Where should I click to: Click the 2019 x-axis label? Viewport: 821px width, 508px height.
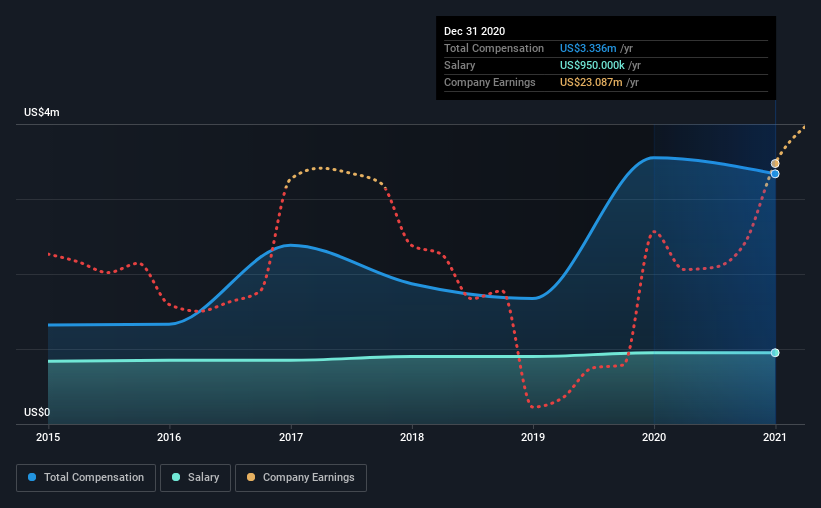click(x=533, y=437)
